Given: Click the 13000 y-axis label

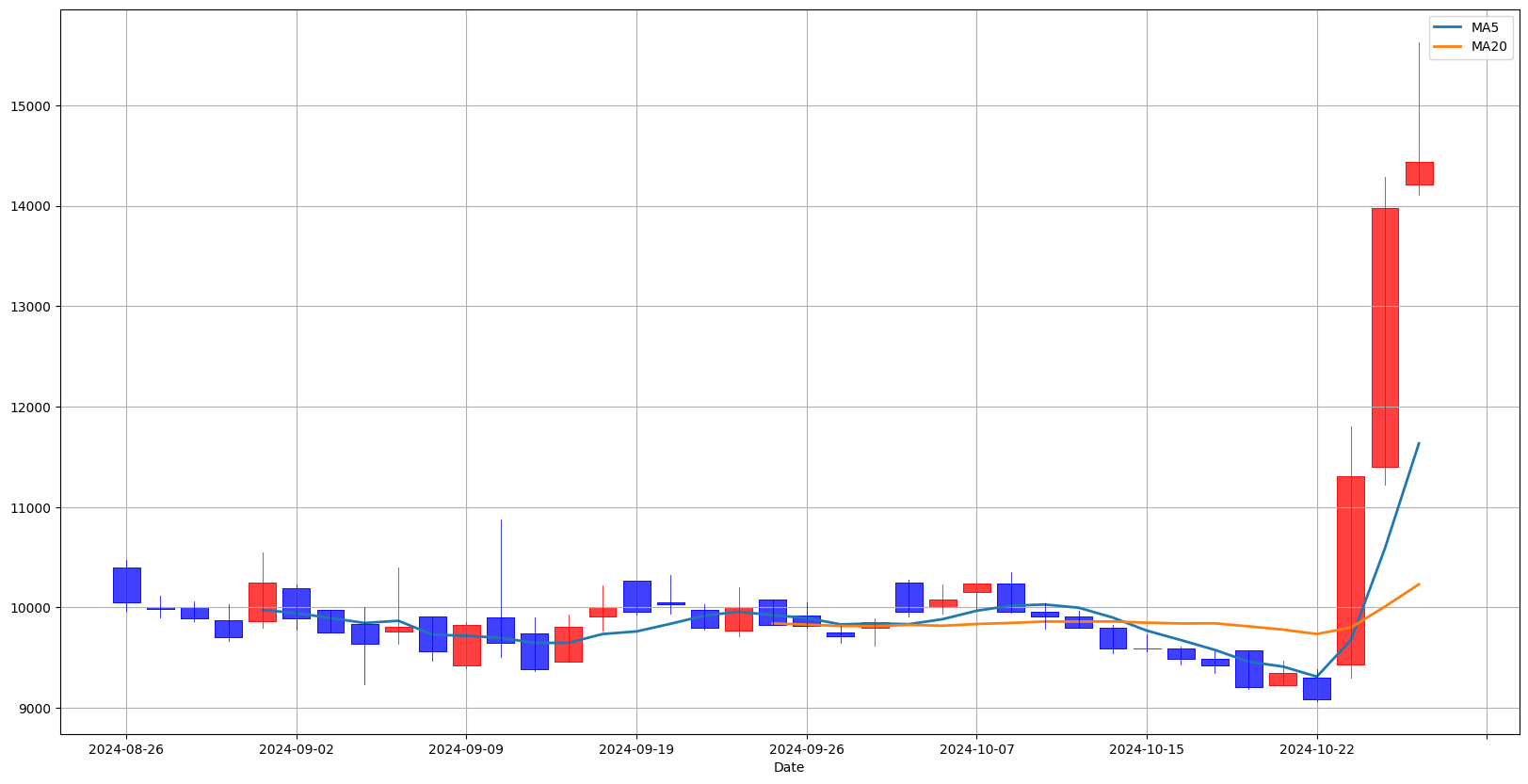Looking at the screenshot, I should [34, 307].
